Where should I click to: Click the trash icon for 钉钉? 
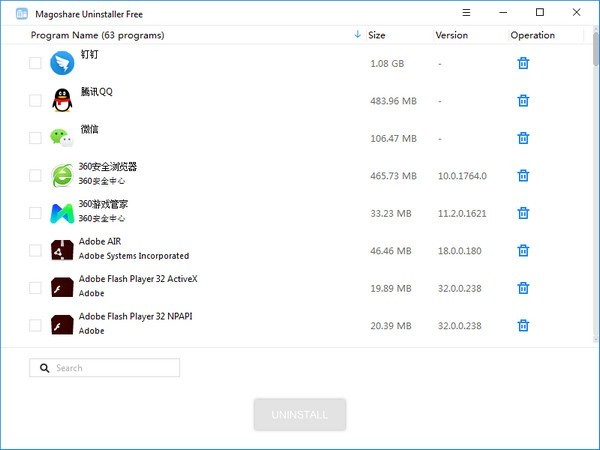pyautogui.click(x=523, y=63)
